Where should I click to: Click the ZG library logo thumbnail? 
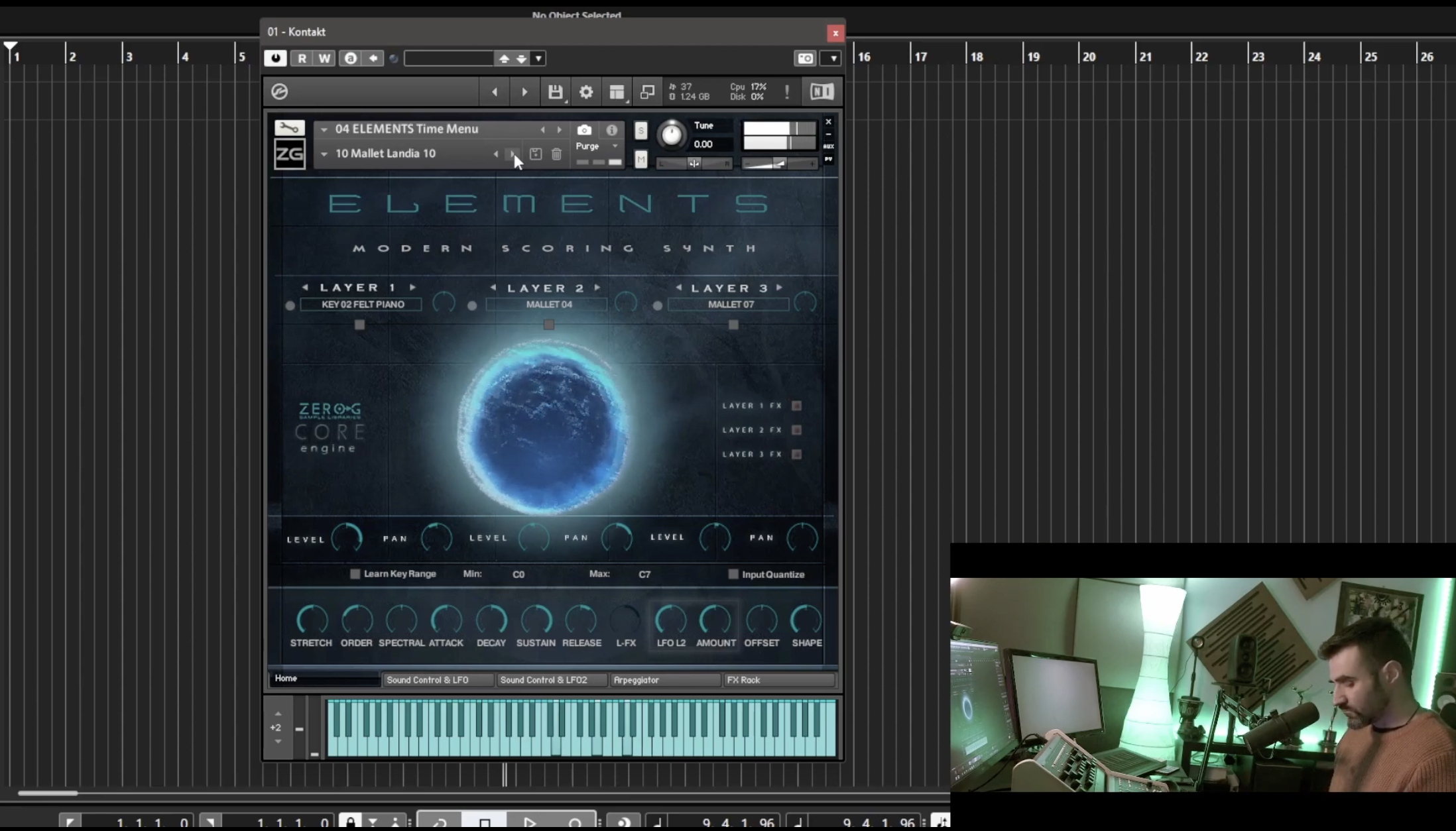[x=290, y=154]
